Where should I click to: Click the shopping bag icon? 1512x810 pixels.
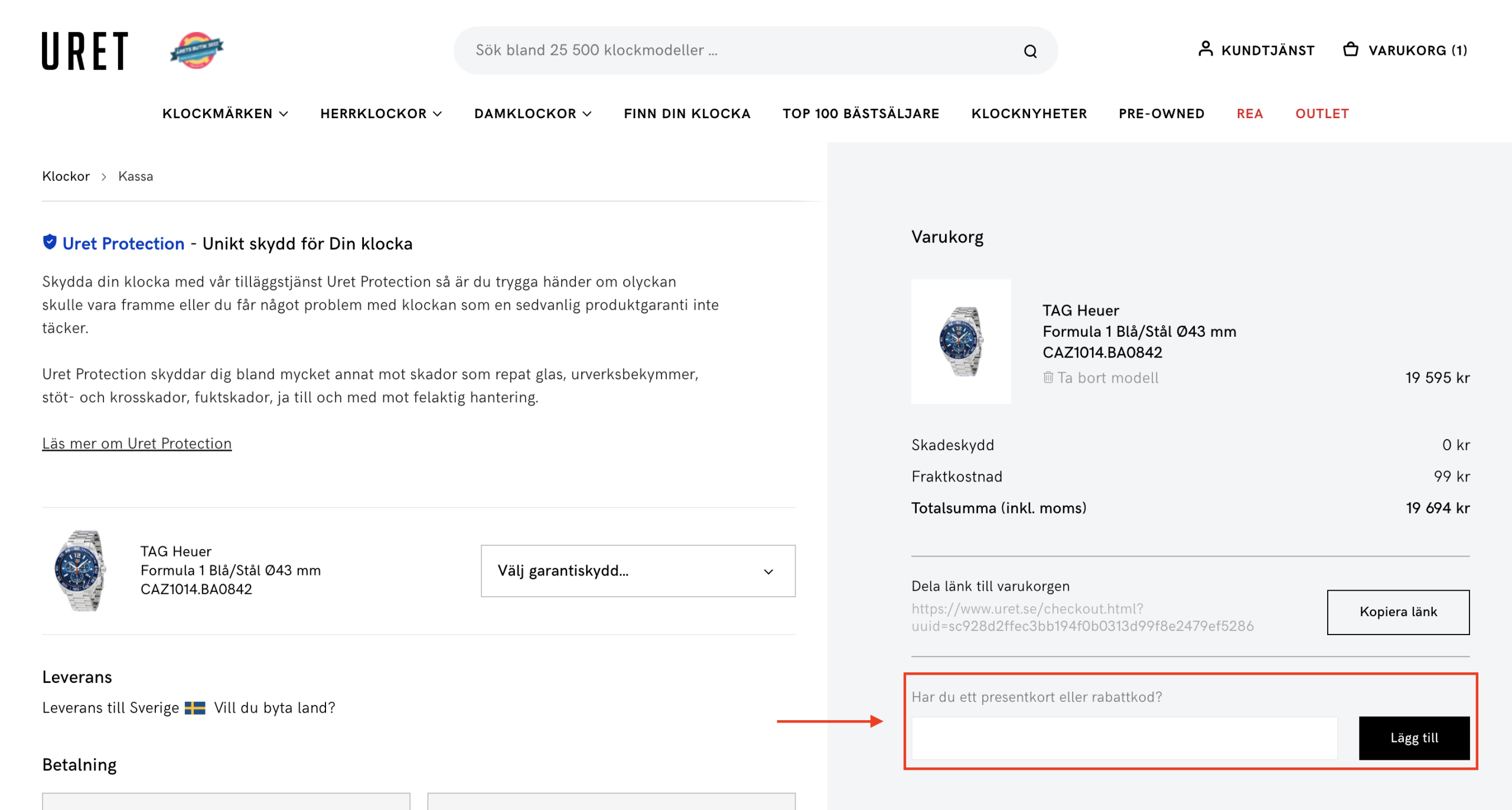tap(1351, 49)
